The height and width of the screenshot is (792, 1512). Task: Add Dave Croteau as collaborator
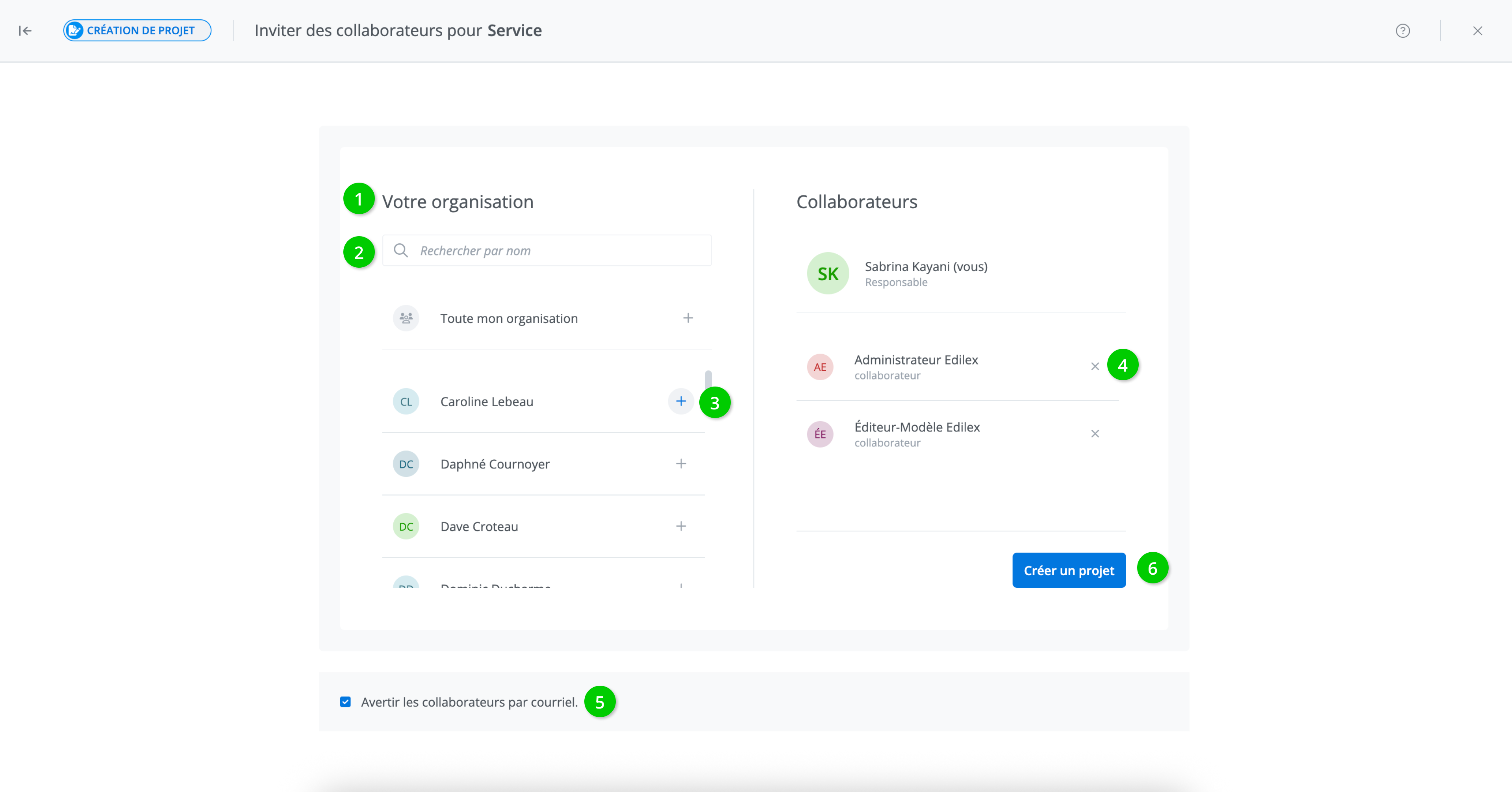(681, 526)
